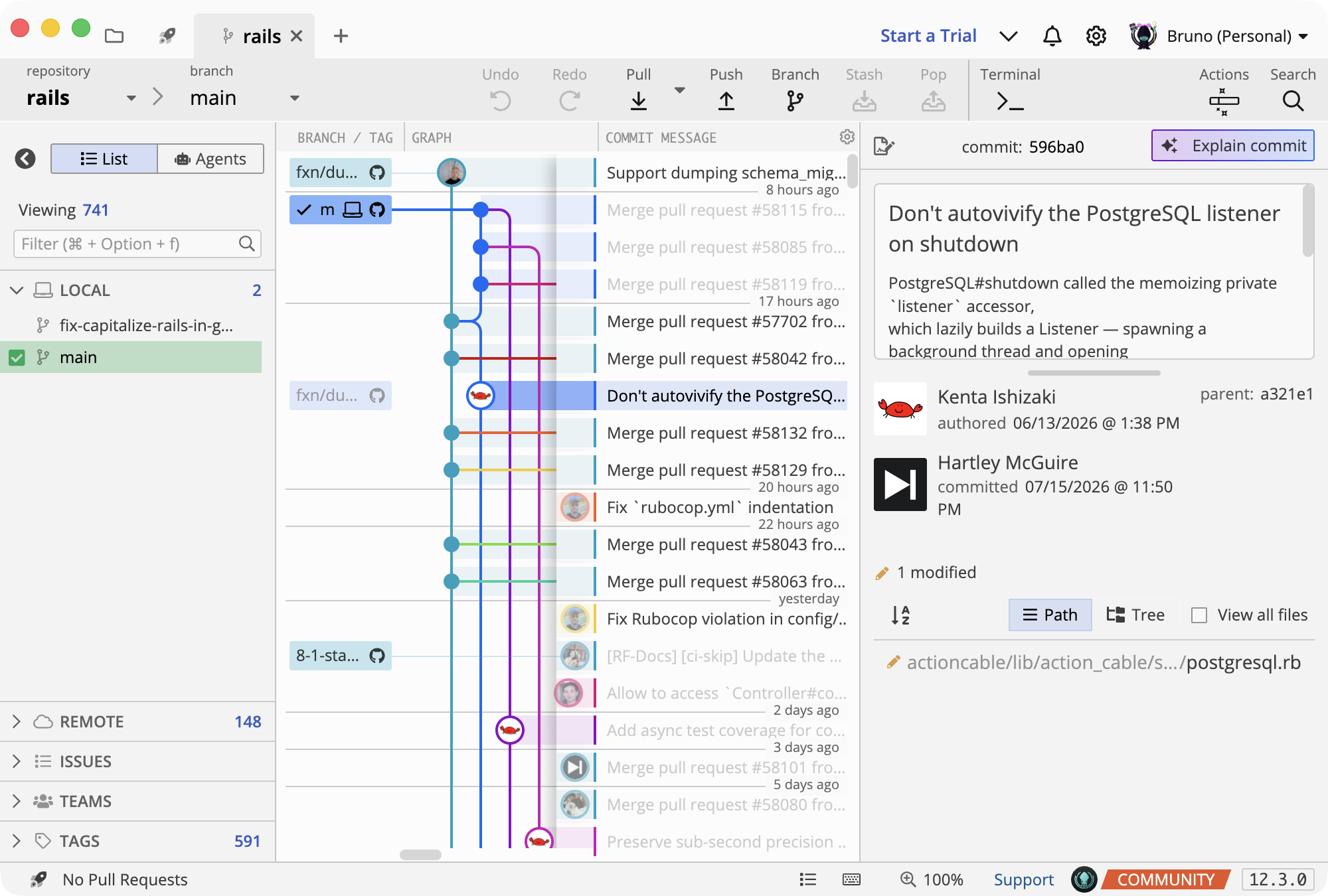This screenshot has width=1328, height=896.
Task: Open the repository rails dropdown
Action: (x=131, y=98)
